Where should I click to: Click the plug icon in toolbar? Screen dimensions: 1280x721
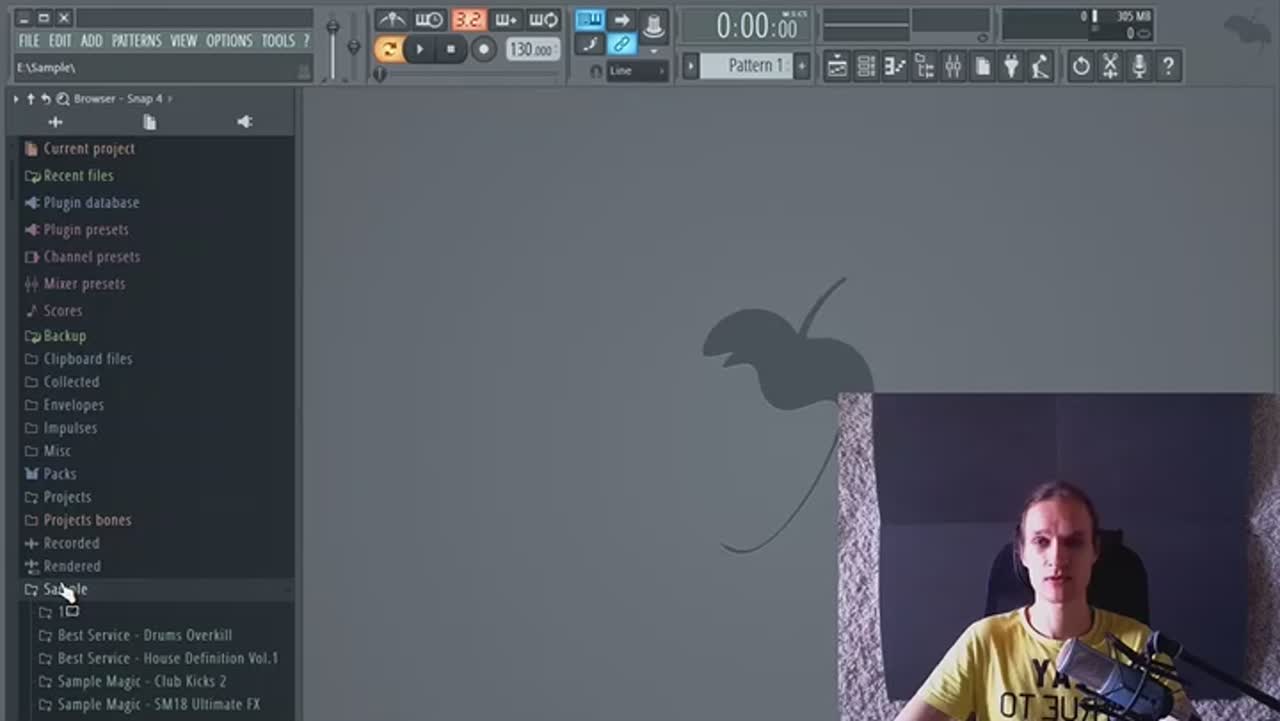click(1011, 67)
